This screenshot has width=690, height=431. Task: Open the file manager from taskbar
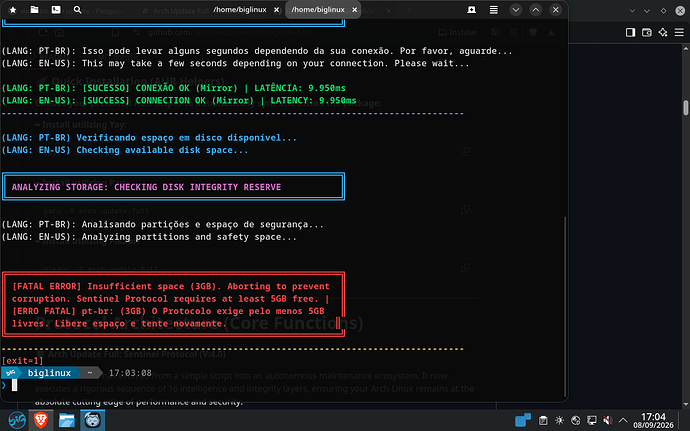pos(66,420)
